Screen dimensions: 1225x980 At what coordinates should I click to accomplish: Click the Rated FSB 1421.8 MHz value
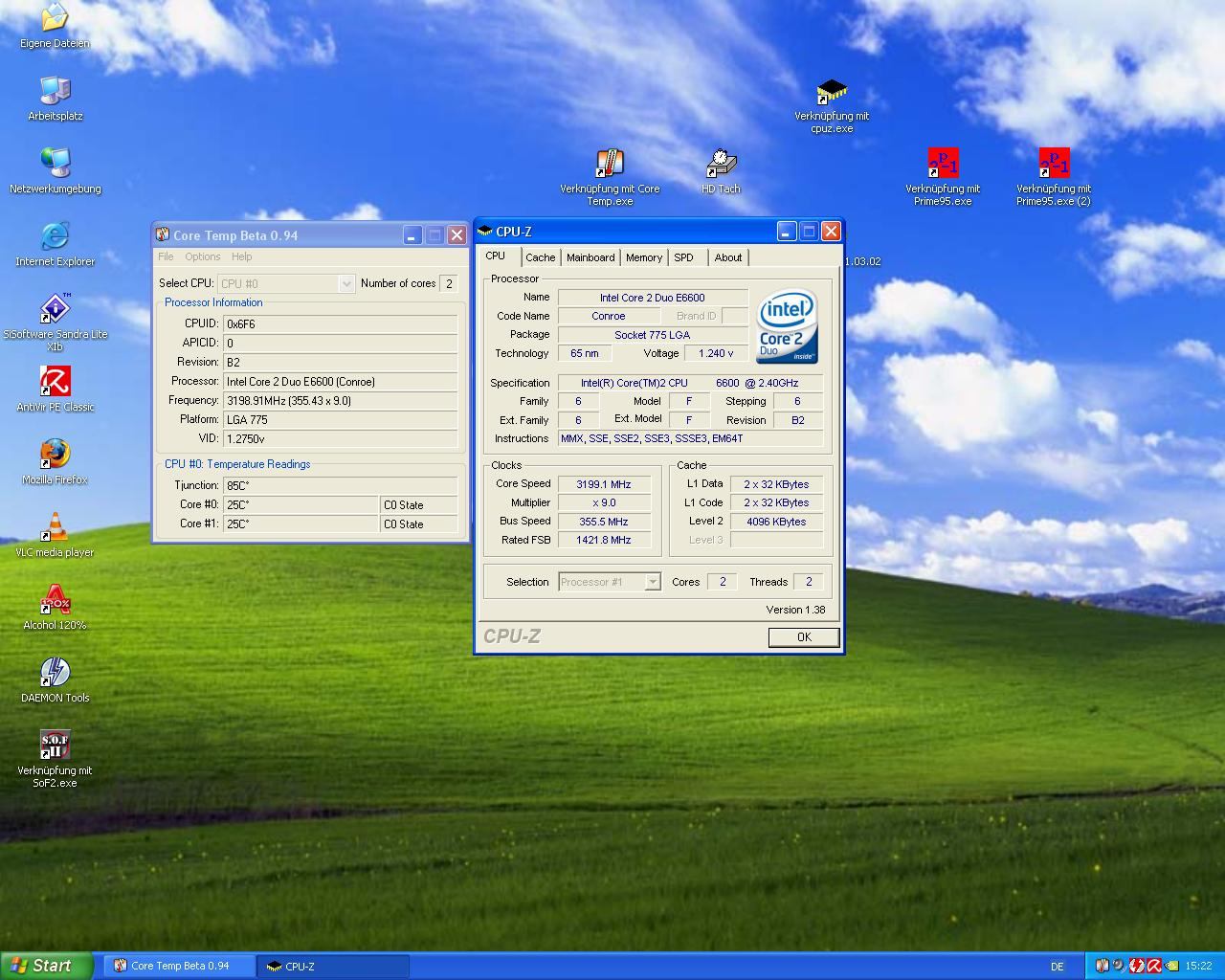pyautogui.click(x=603, y=540)
